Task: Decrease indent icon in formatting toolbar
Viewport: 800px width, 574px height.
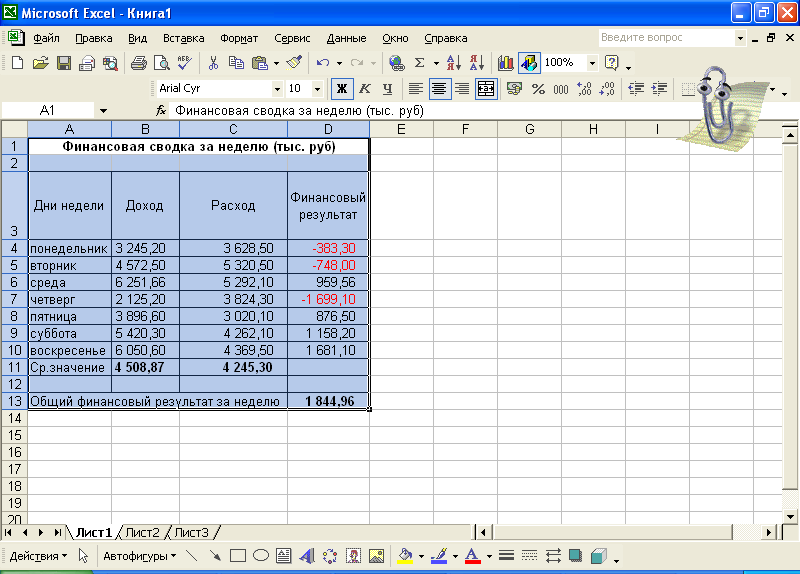Action: [x=636, y=89]
